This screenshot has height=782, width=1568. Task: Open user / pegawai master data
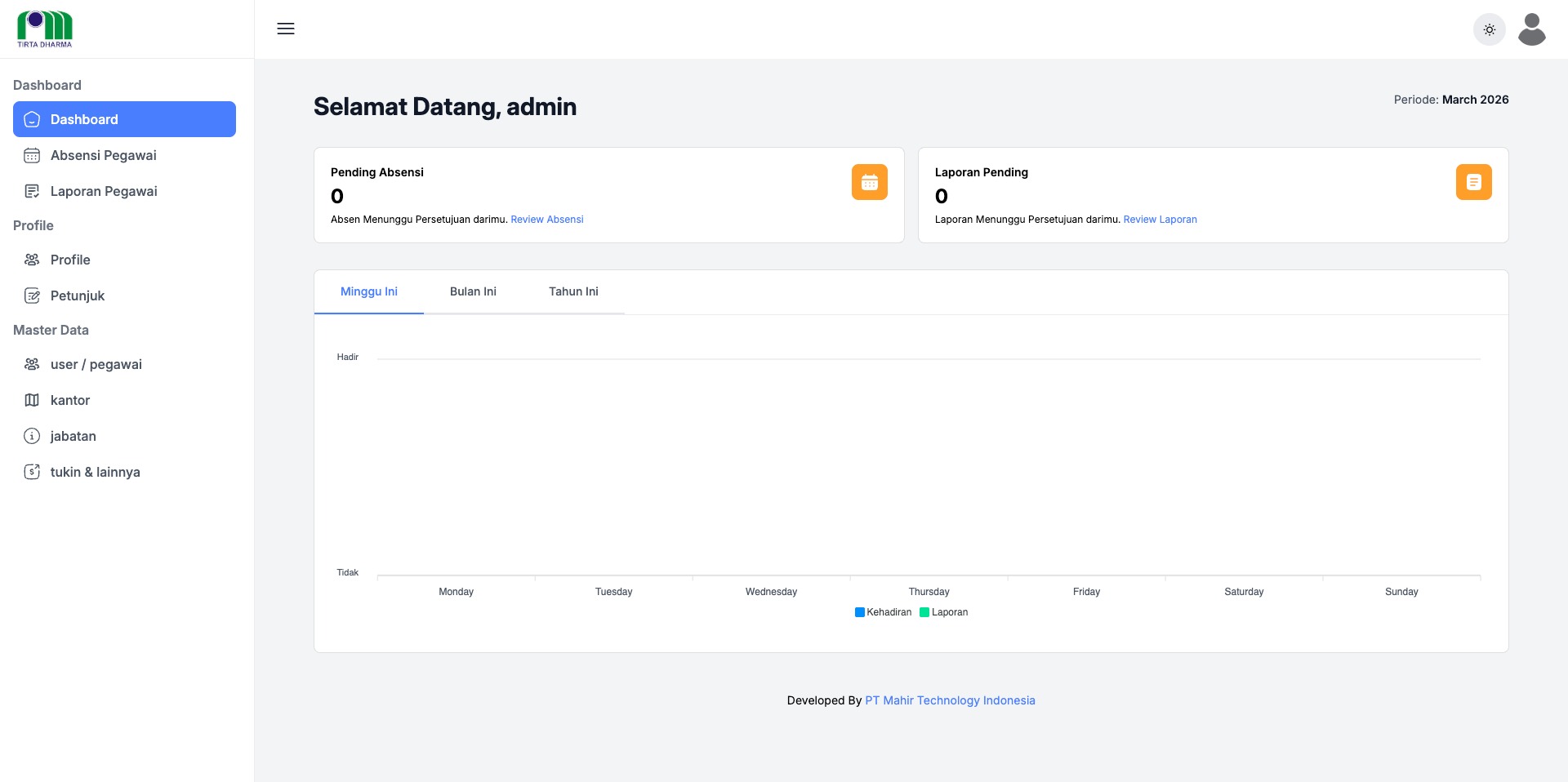tap(96, 364)
